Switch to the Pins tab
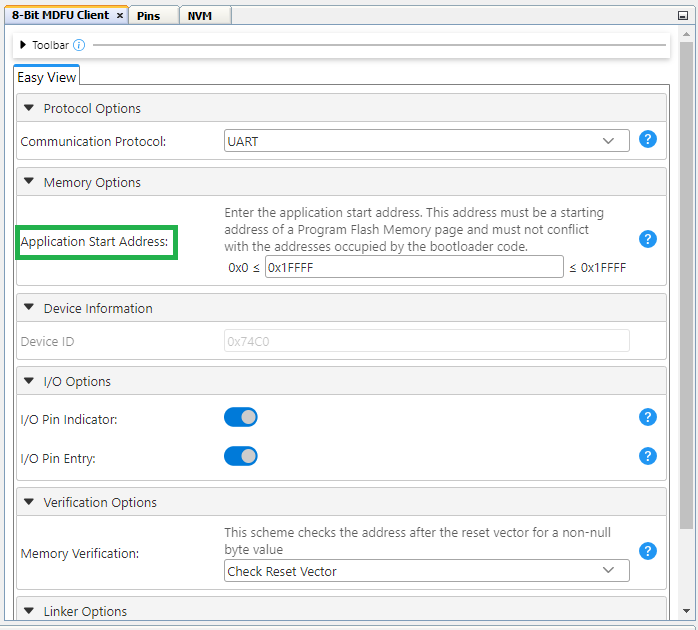The height and width of the screenshot is (630, 698). coord(149,16)
